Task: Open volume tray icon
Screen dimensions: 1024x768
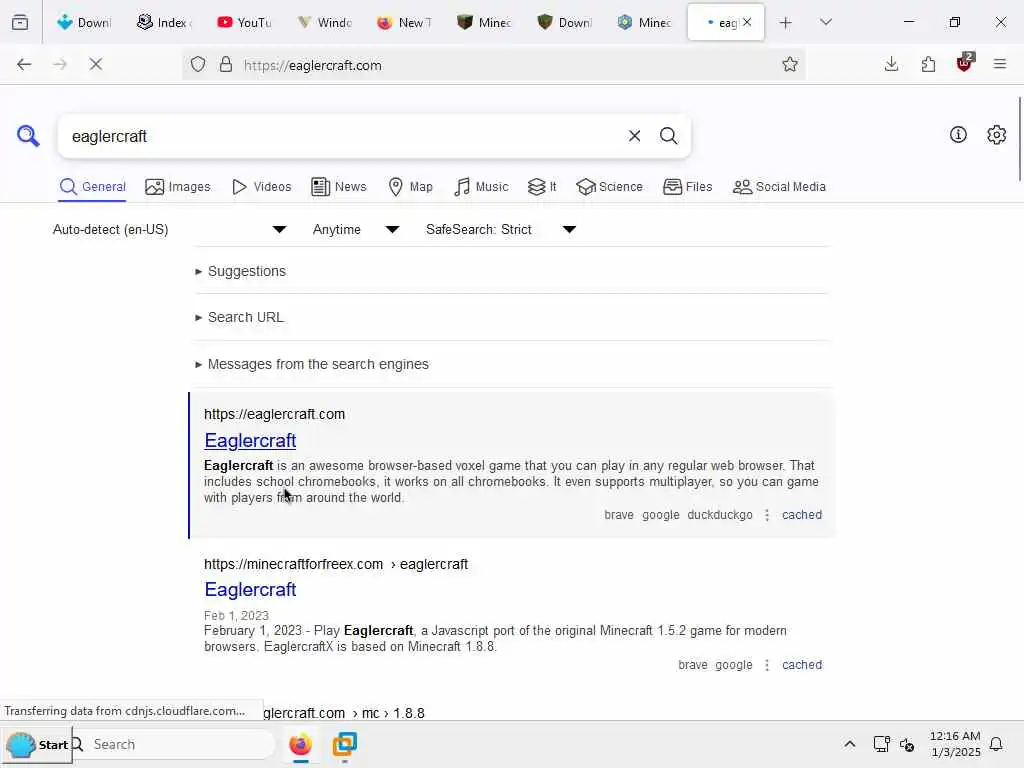Action: tap(907, 744)
